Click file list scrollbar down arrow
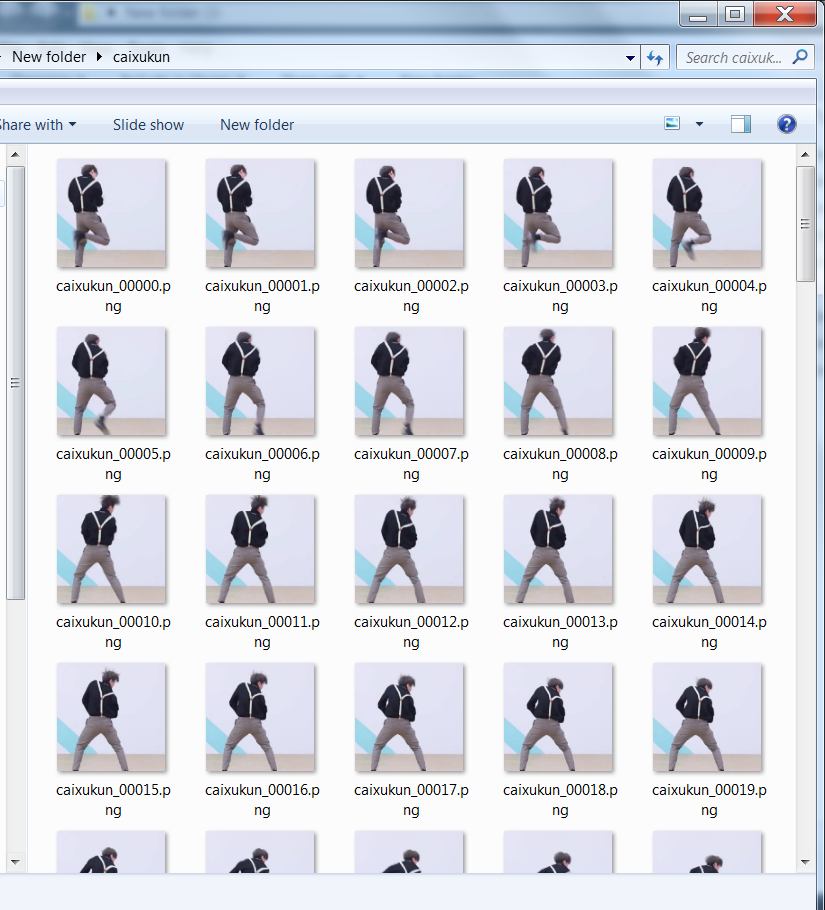This screenshot has width=825, height=910. (x=805, y=862)
